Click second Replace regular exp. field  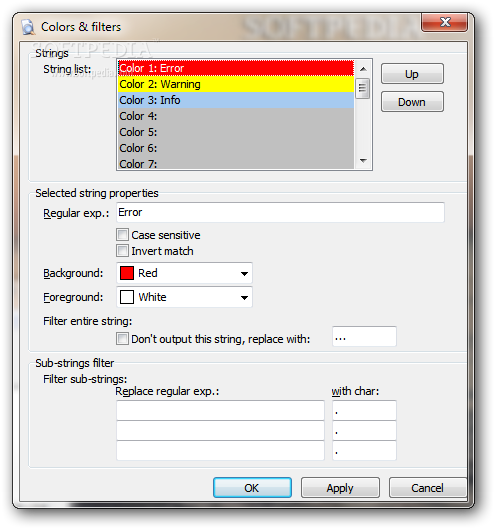click(x=220, y=430)
